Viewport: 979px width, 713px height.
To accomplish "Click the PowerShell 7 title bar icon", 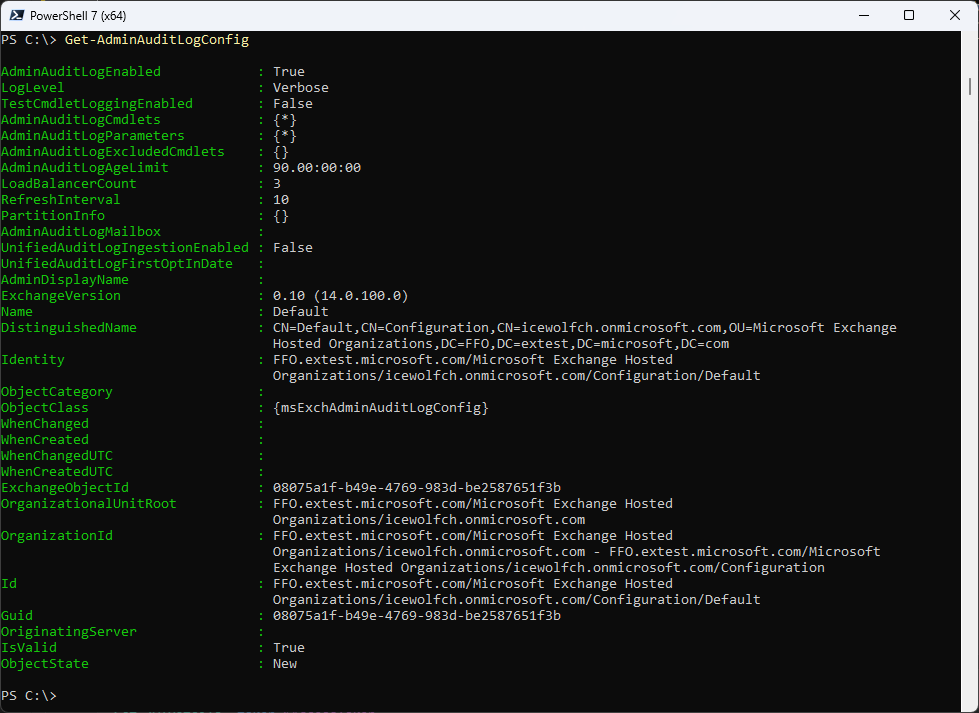I will point(16,16).
